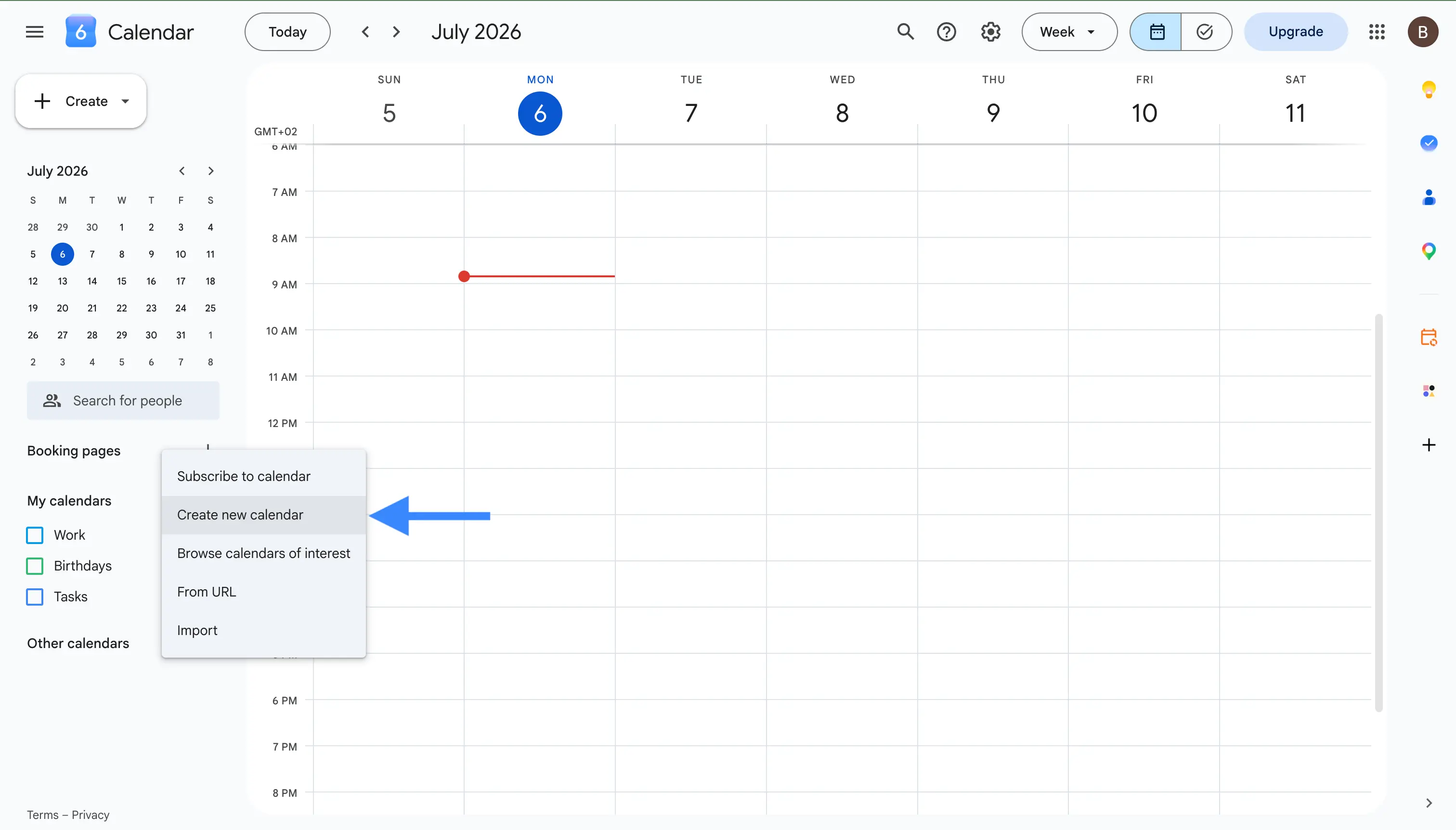
Task: Toggle the Tasks calendar checkbox
Action: [35, 597]
